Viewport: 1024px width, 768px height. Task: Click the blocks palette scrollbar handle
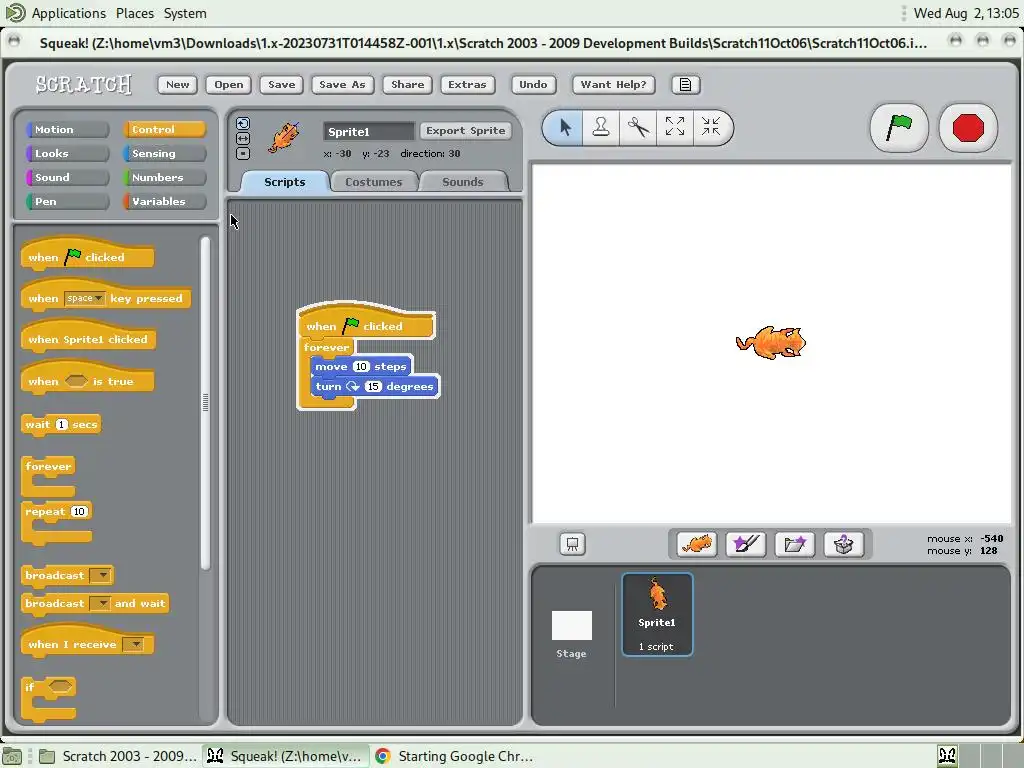point(205,403)
